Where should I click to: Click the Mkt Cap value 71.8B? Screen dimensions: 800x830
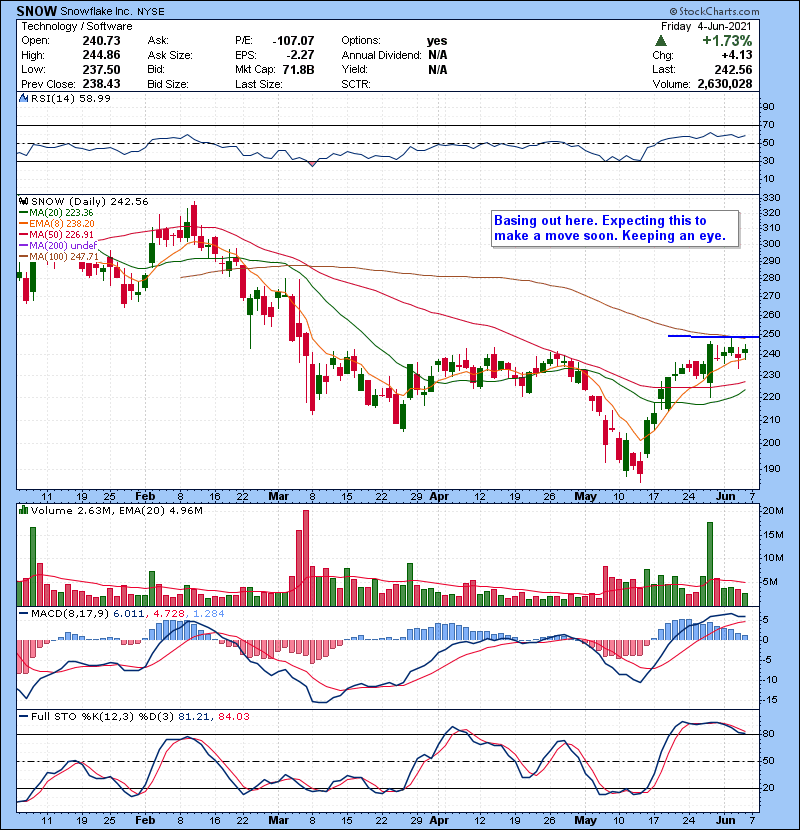[298, 69]
